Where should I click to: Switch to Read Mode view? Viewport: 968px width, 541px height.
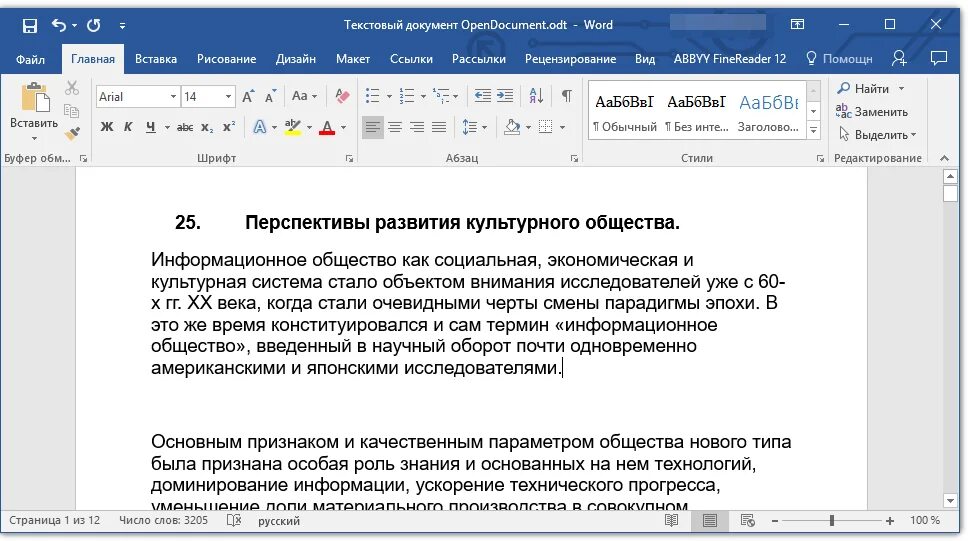672,521
